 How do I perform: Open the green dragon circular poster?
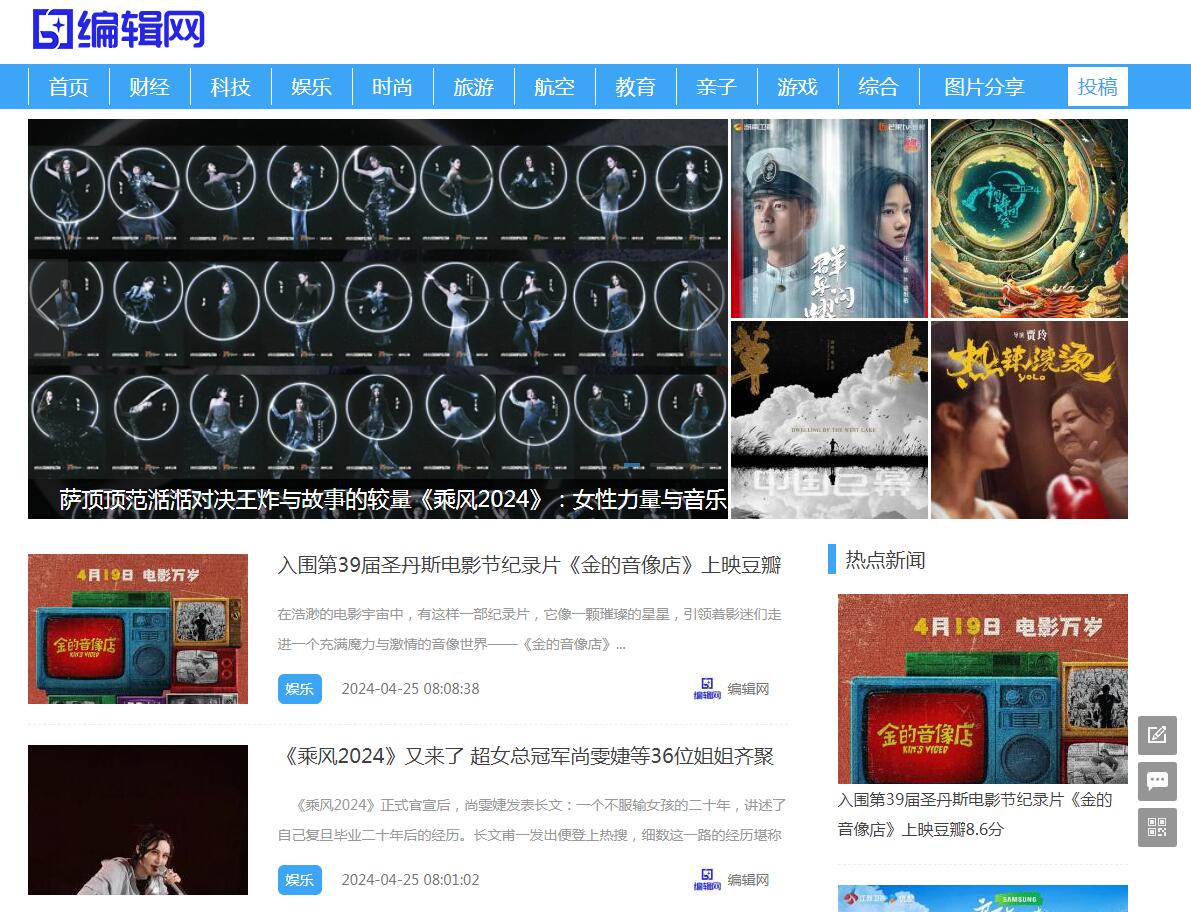pos(1029,218)
